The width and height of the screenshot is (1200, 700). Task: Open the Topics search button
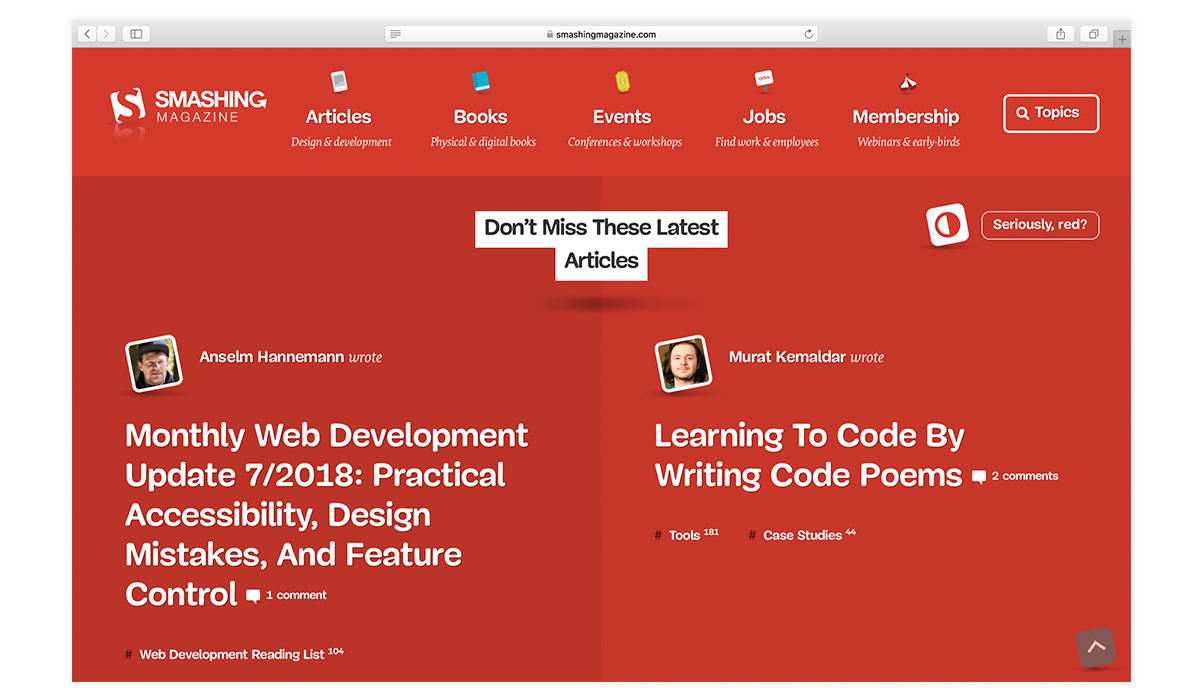click(x=1050, y=113)
